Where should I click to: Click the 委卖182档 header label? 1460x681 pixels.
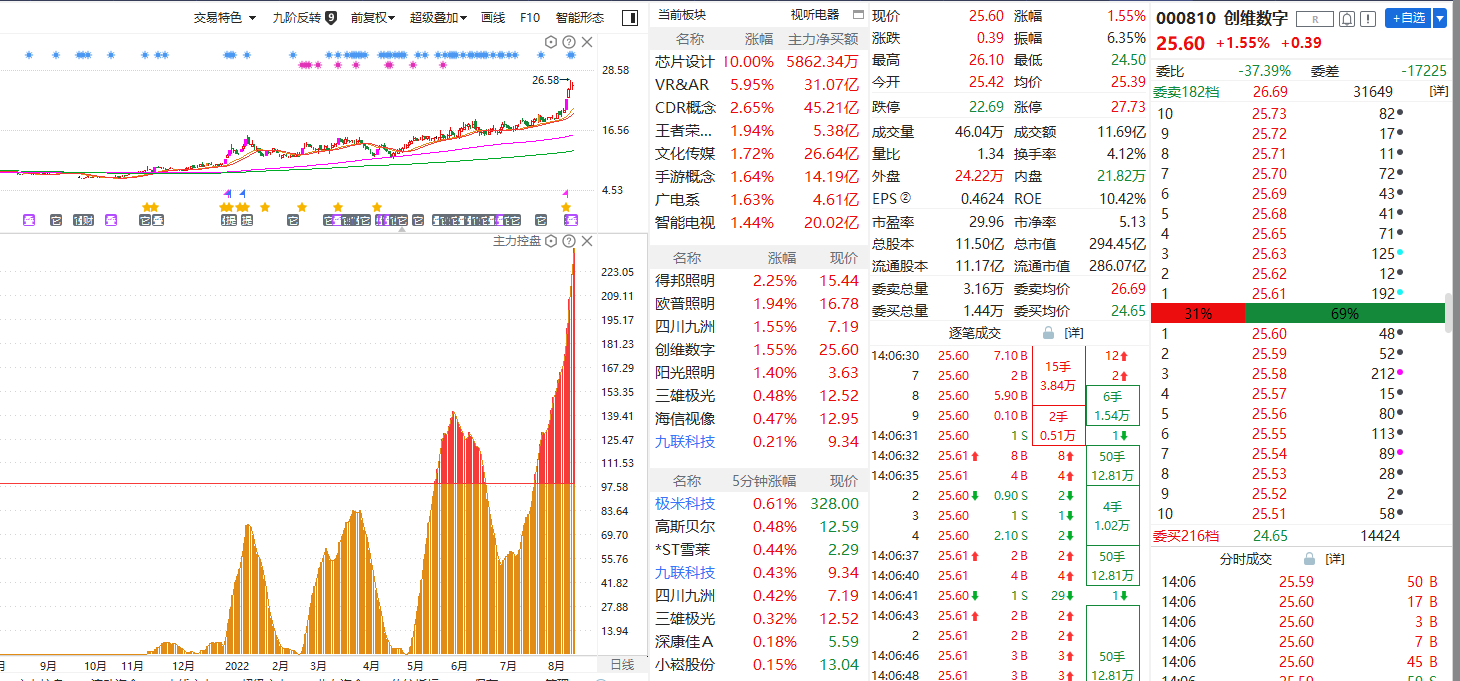[1186, 91]
